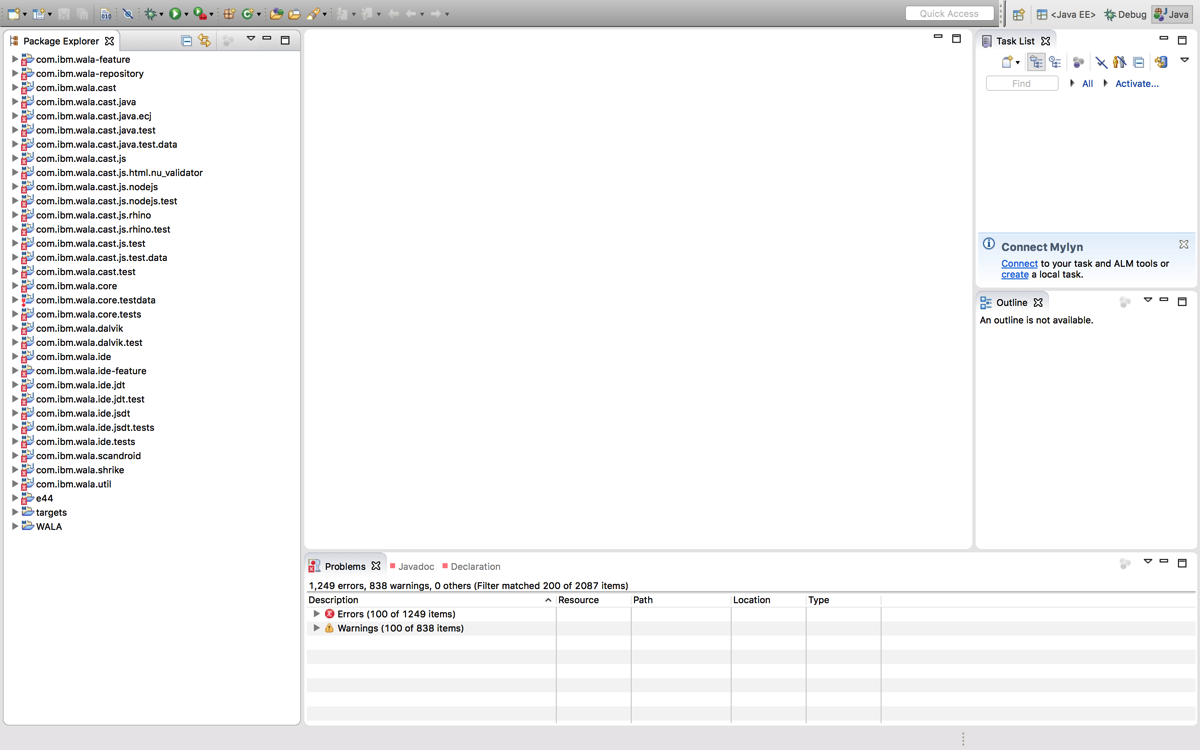Click the Activate... task link

[x=1137, y=84]
